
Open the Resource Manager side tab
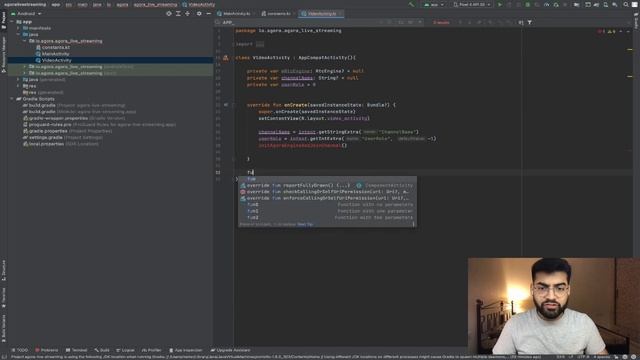pos(4,54)
